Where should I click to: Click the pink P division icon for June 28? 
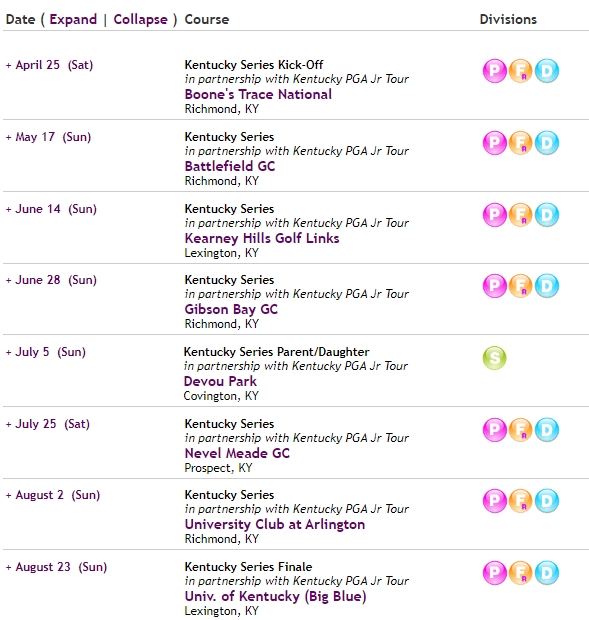(x=495, y=286)
